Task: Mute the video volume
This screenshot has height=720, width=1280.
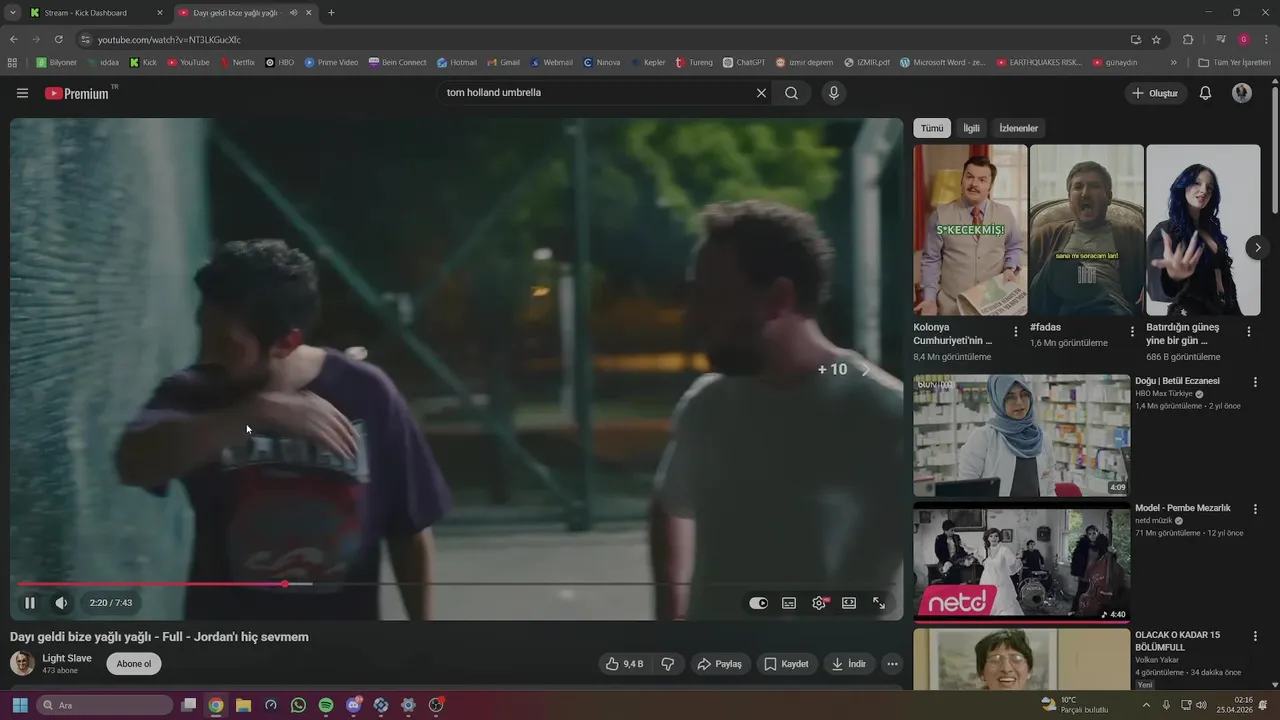Action: (61, 603)
